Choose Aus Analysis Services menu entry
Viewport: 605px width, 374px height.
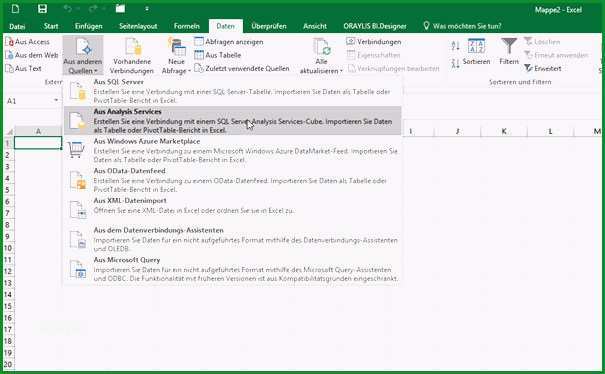tap(232, 121)
